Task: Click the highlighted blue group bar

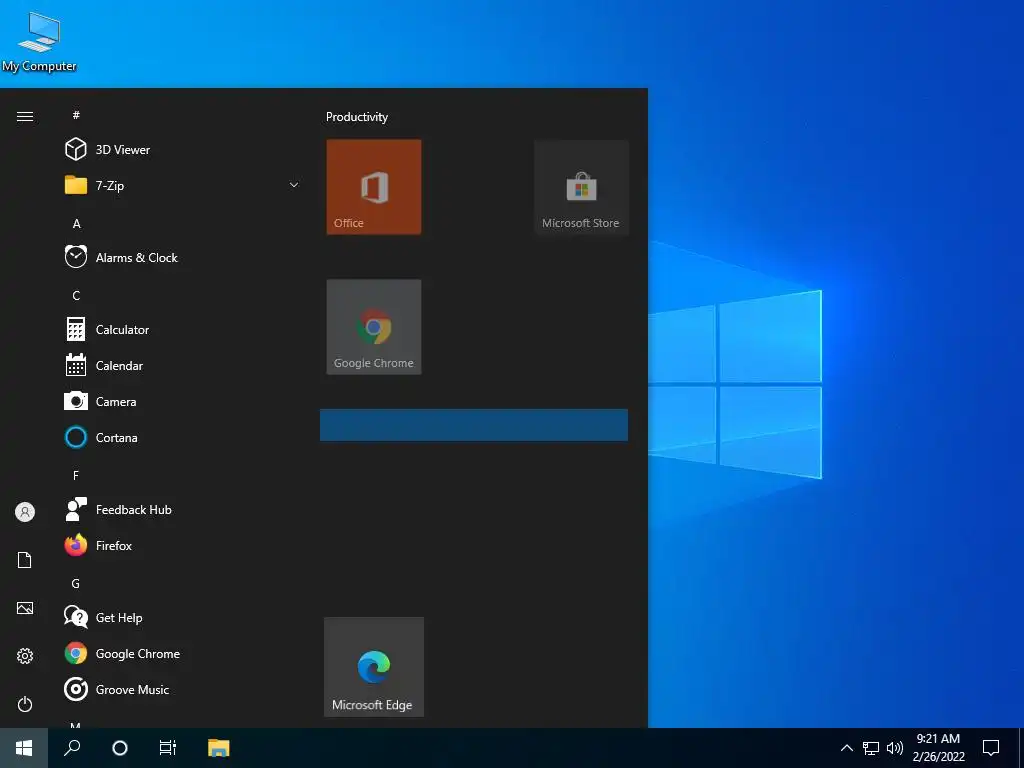Action: (474, 425)
